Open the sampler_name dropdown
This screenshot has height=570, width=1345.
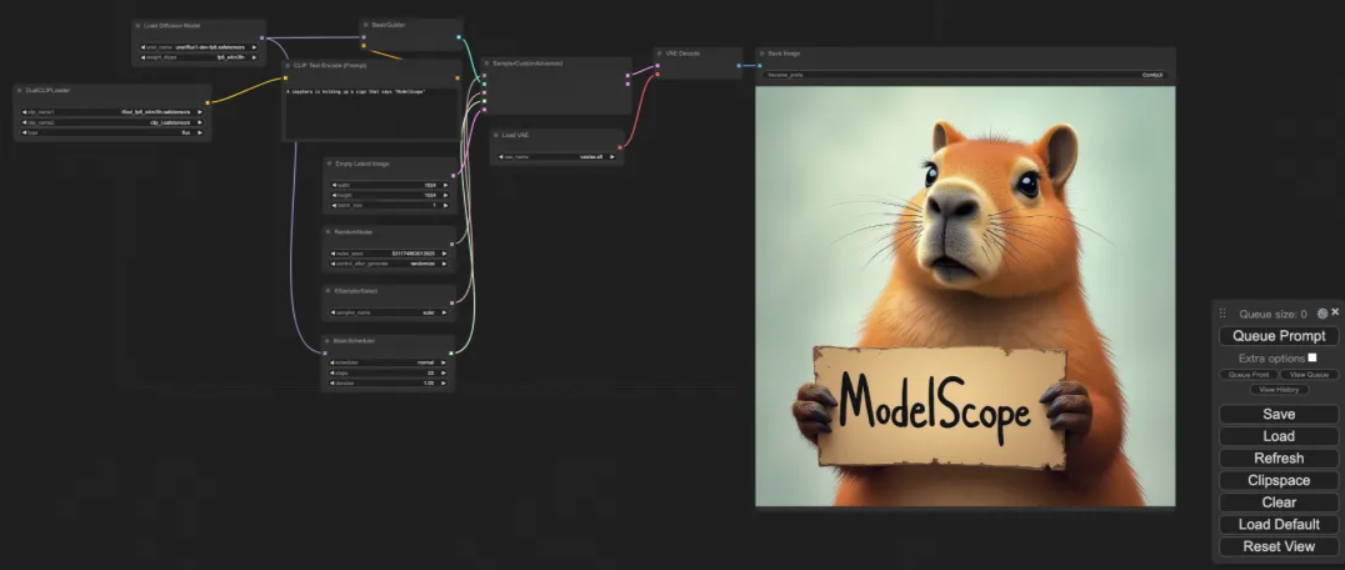click(x=390, y=313)
